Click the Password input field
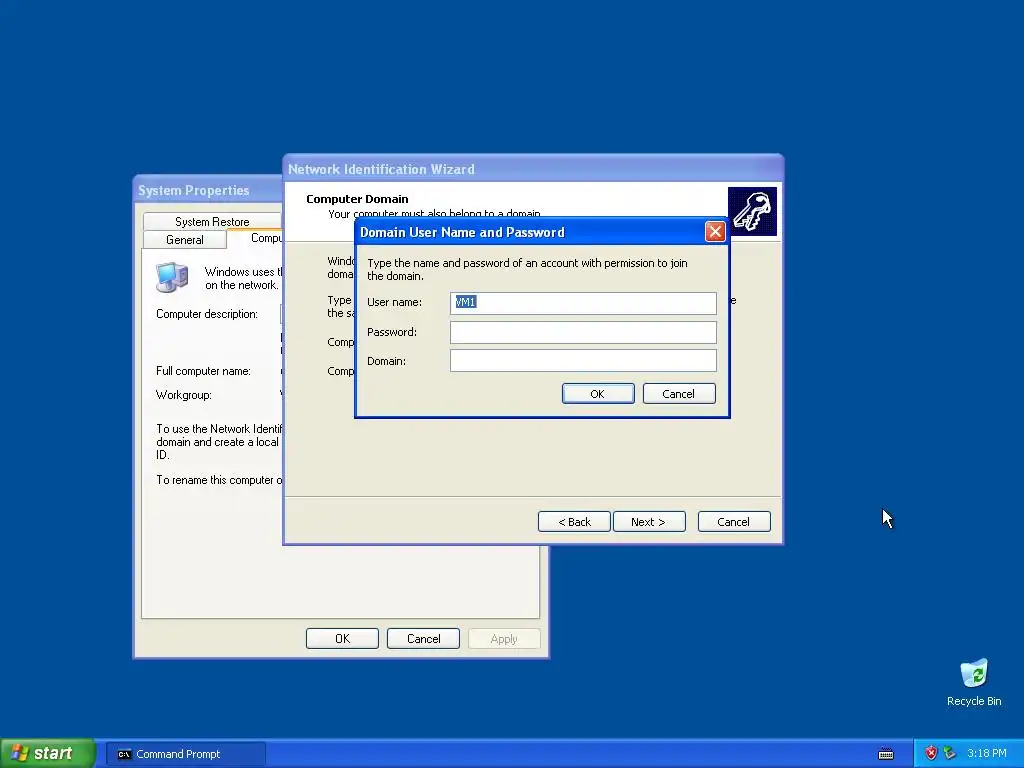The height and width of the screenshot is (768, 1024). (583, 332)
